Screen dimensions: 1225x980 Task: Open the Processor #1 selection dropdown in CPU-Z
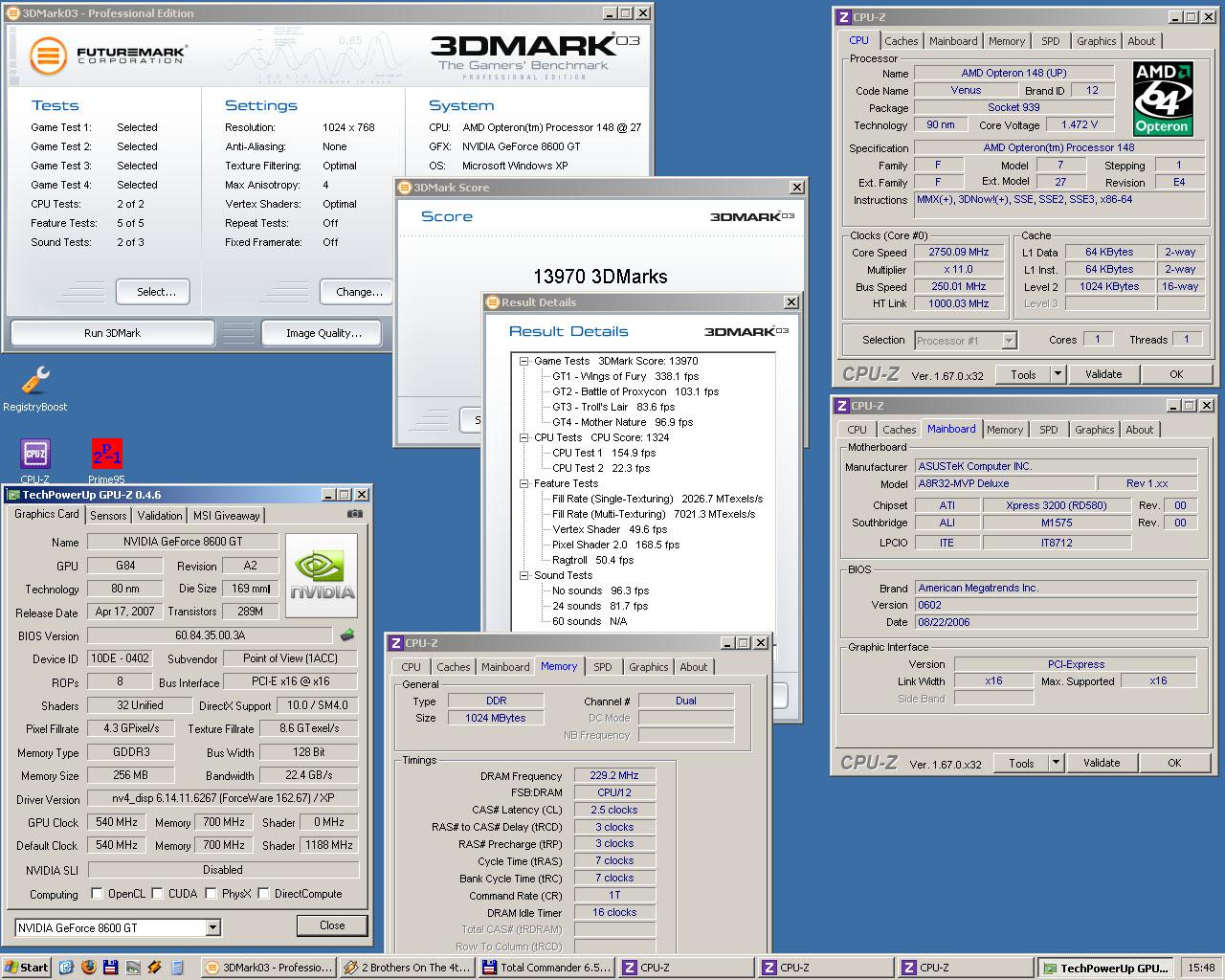coord(1009,341)
